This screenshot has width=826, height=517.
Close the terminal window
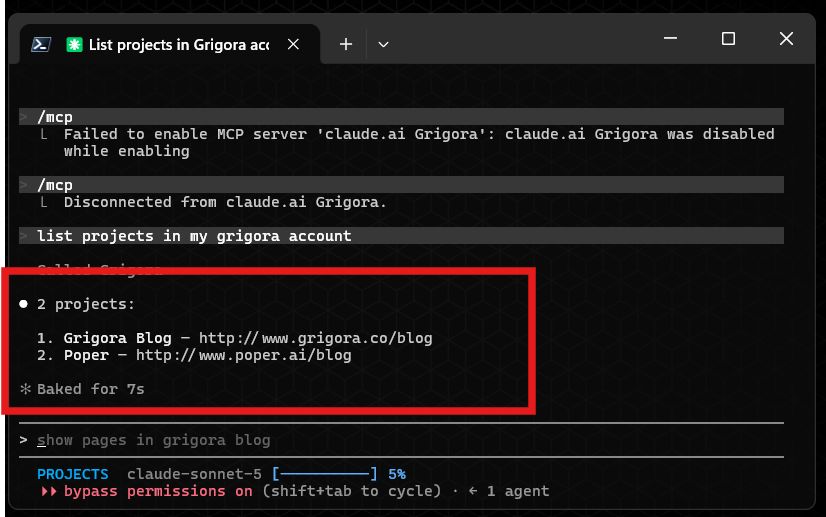pyautogui.click(x=786, y=38)
